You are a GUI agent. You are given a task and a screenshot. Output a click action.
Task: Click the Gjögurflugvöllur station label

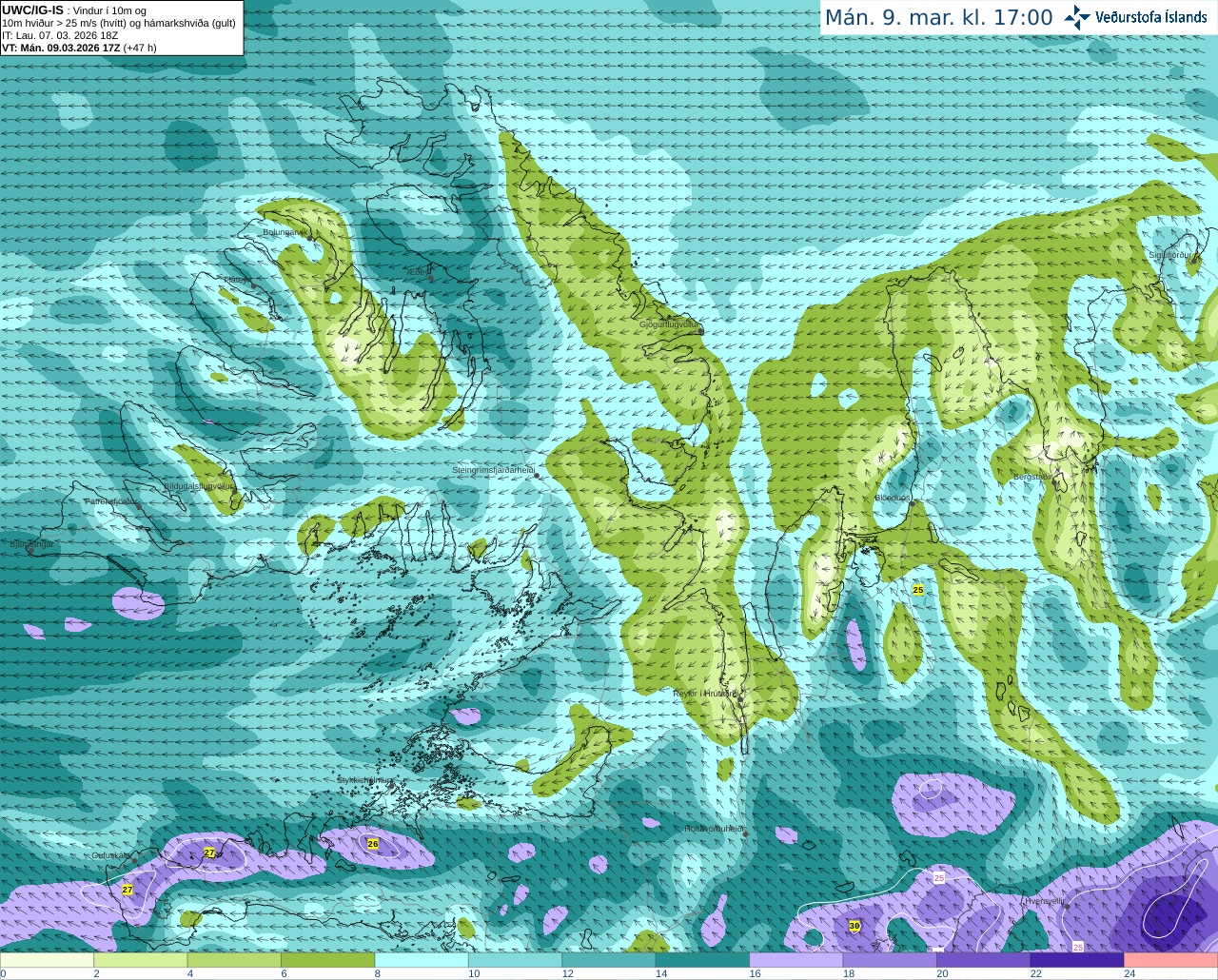669,324
